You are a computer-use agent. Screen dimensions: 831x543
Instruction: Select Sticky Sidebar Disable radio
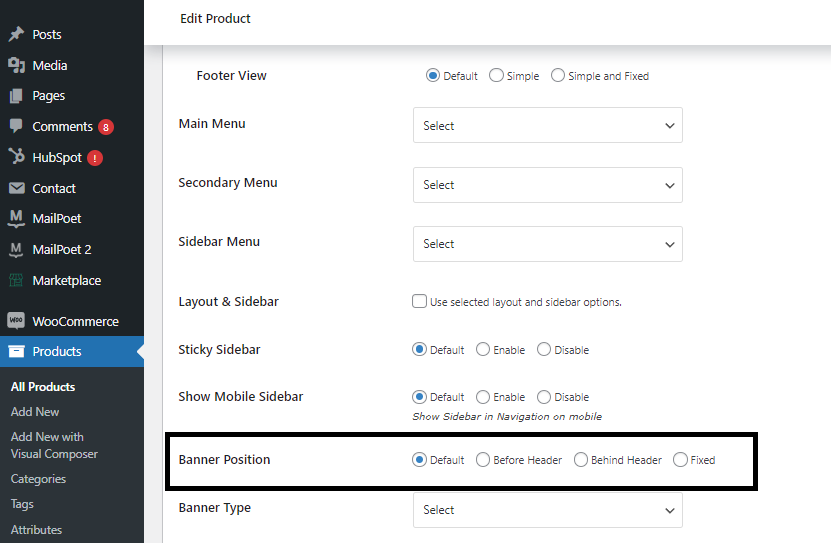pos(544,349)
